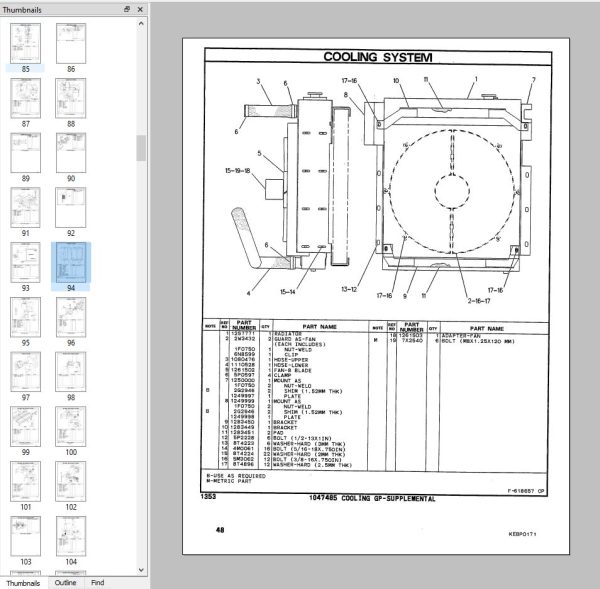Click the B-USE AS REQUIRED note
Screen dimensions: 600x589
pos(236,476)
